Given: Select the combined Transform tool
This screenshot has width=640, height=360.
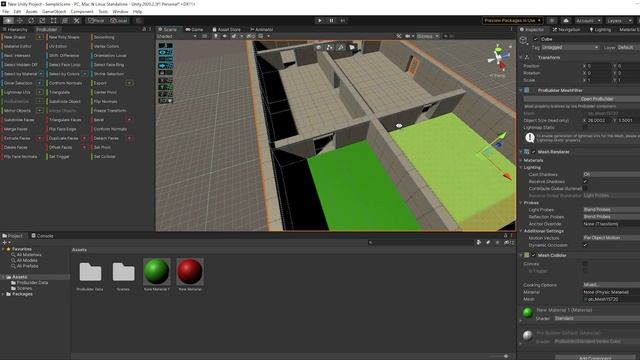Looking at the screenshot, I should (65, 20).
